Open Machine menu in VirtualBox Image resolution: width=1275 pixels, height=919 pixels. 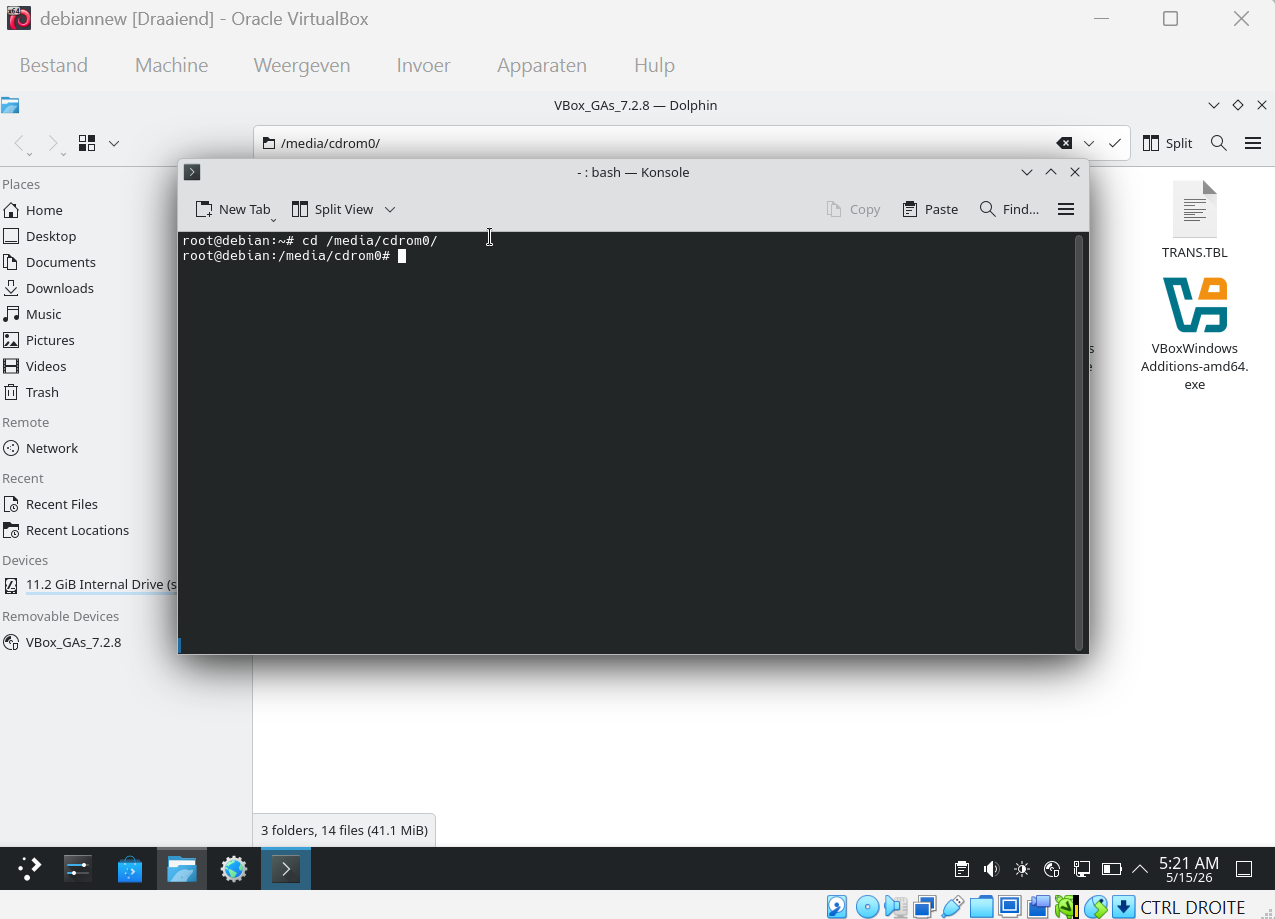pos(172,65)
